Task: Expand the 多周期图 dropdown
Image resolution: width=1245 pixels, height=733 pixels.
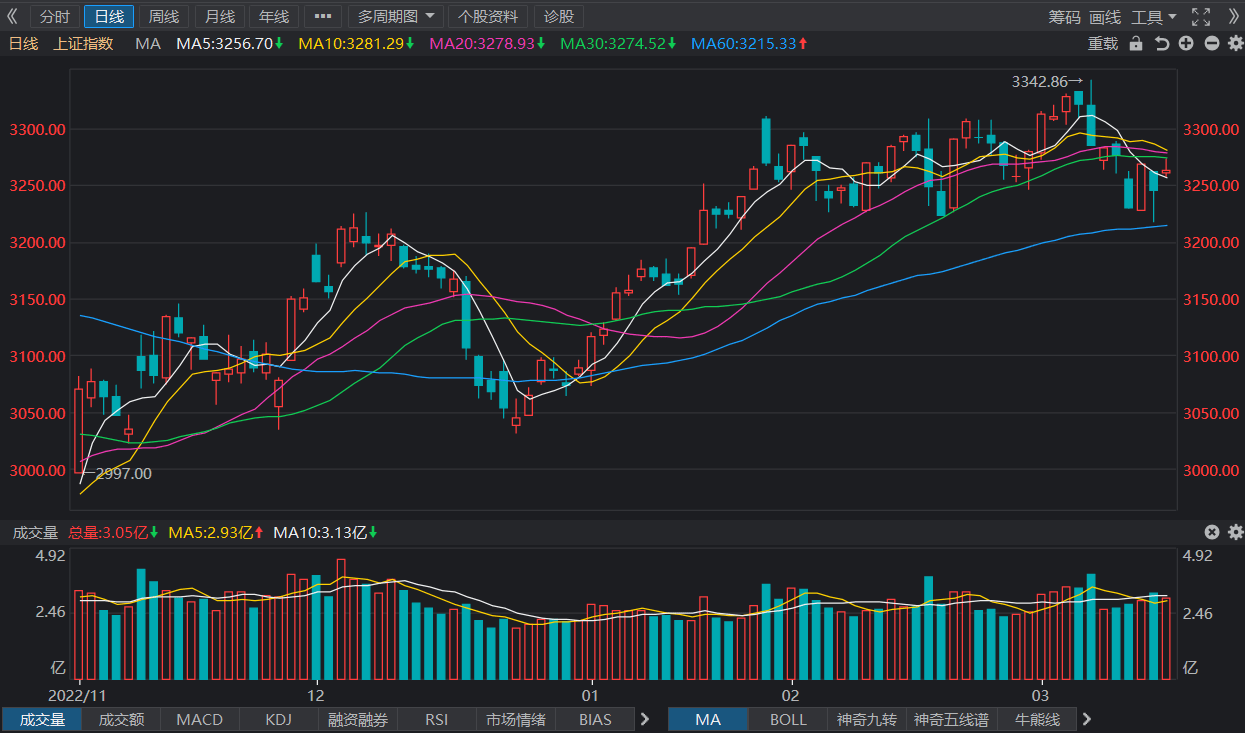Action: [396, 17]
